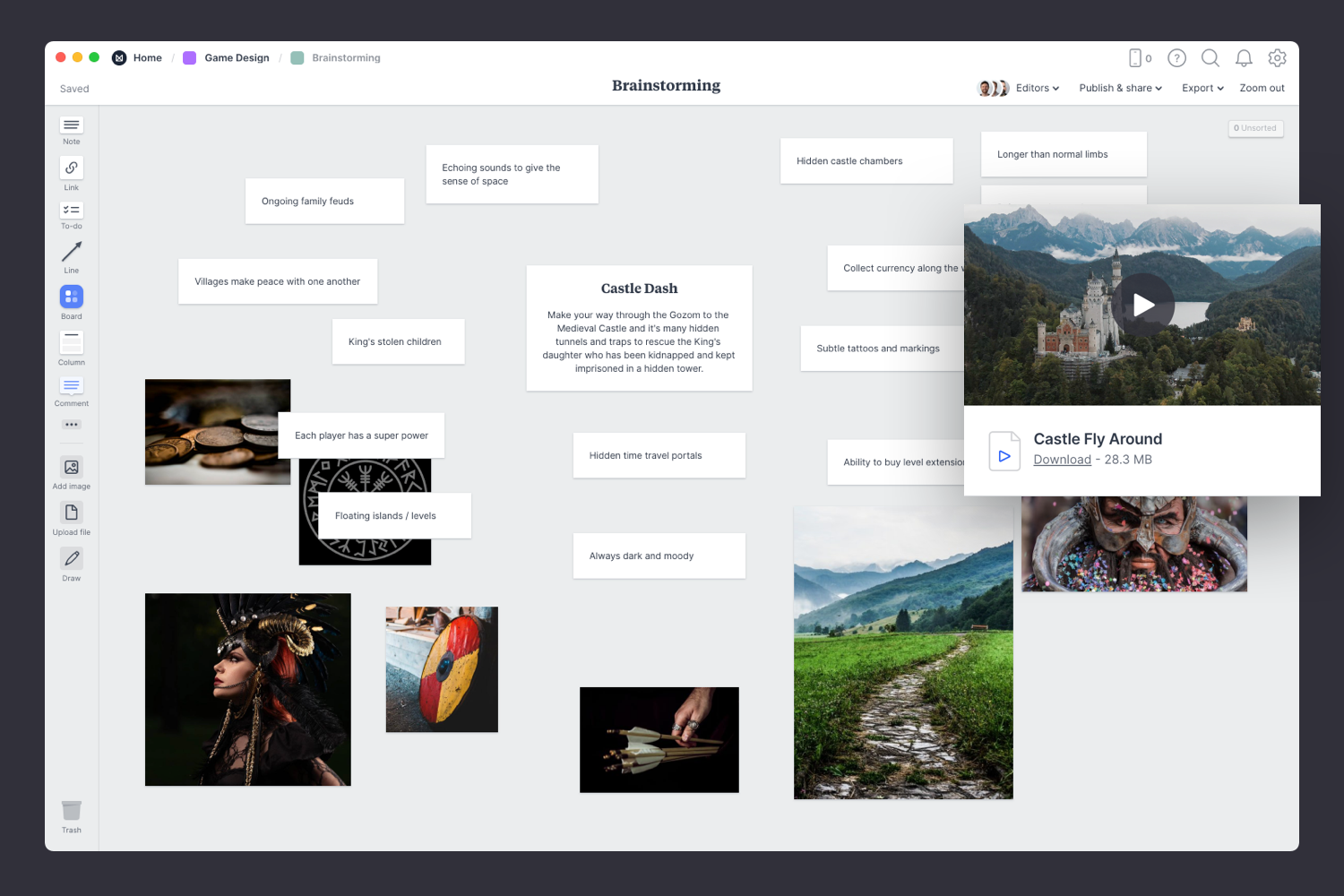Open the Add image tool
1344x896 pixels.
[71, 468]
